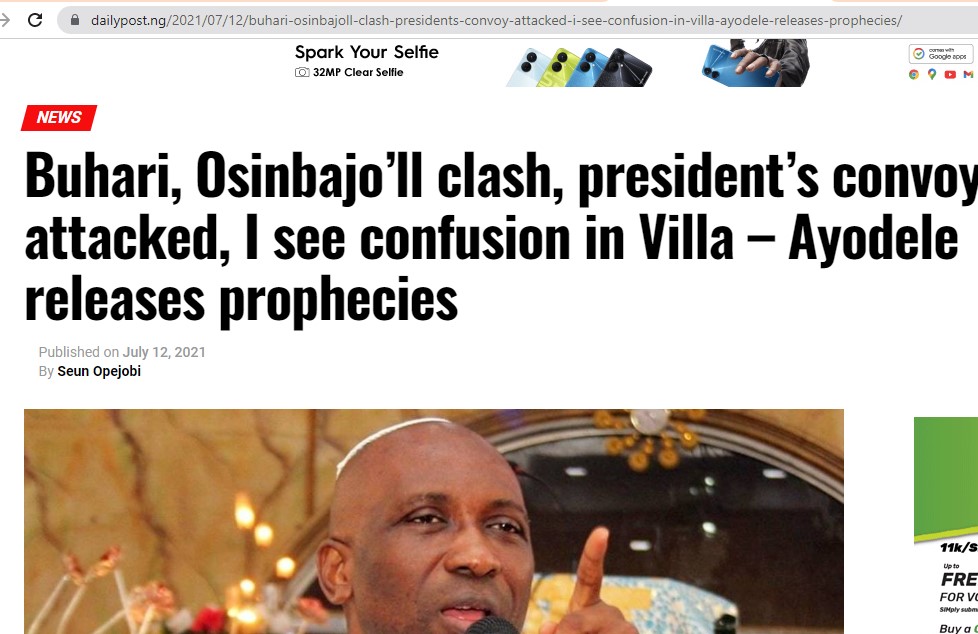Select the dailypost.ng URL in the address bar

click(x=496, y=20)
